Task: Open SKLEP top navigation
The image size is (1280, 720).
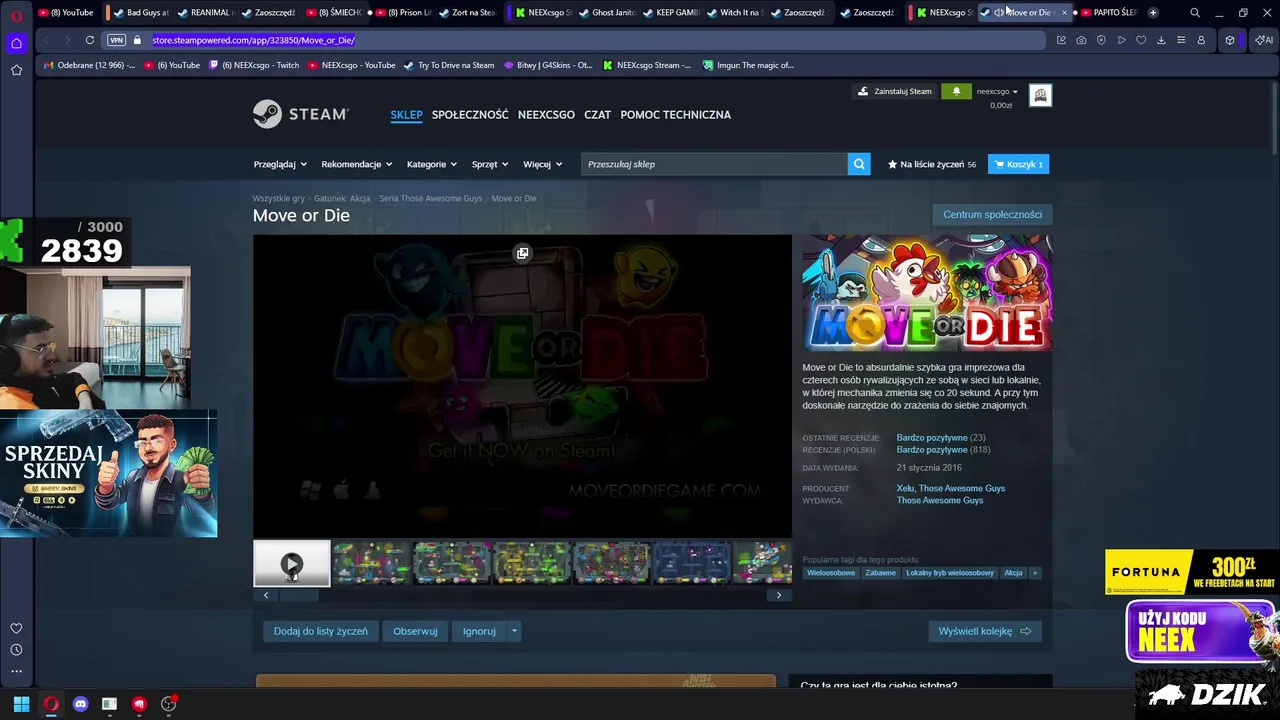Action: pyautogui.click(x=406, y=115)
